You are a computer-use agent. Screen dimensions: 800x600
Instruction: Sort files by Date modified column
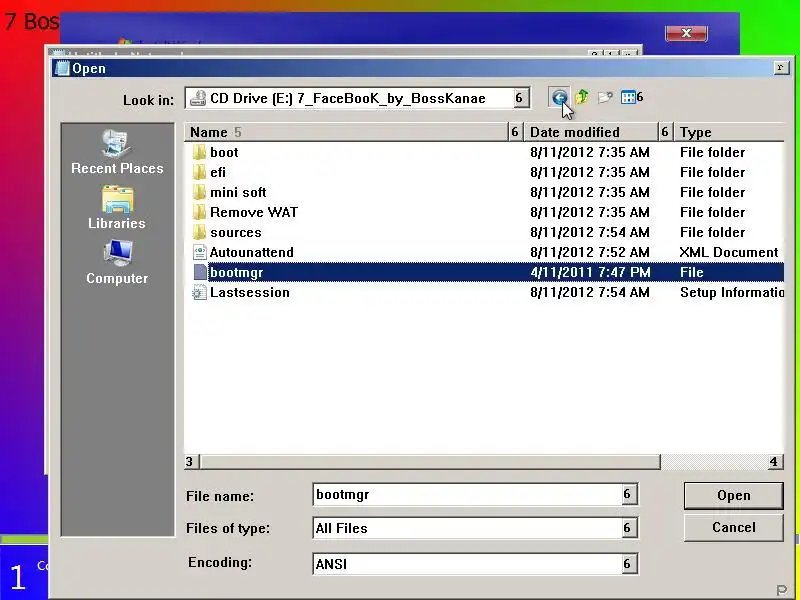tap(591, 132)
